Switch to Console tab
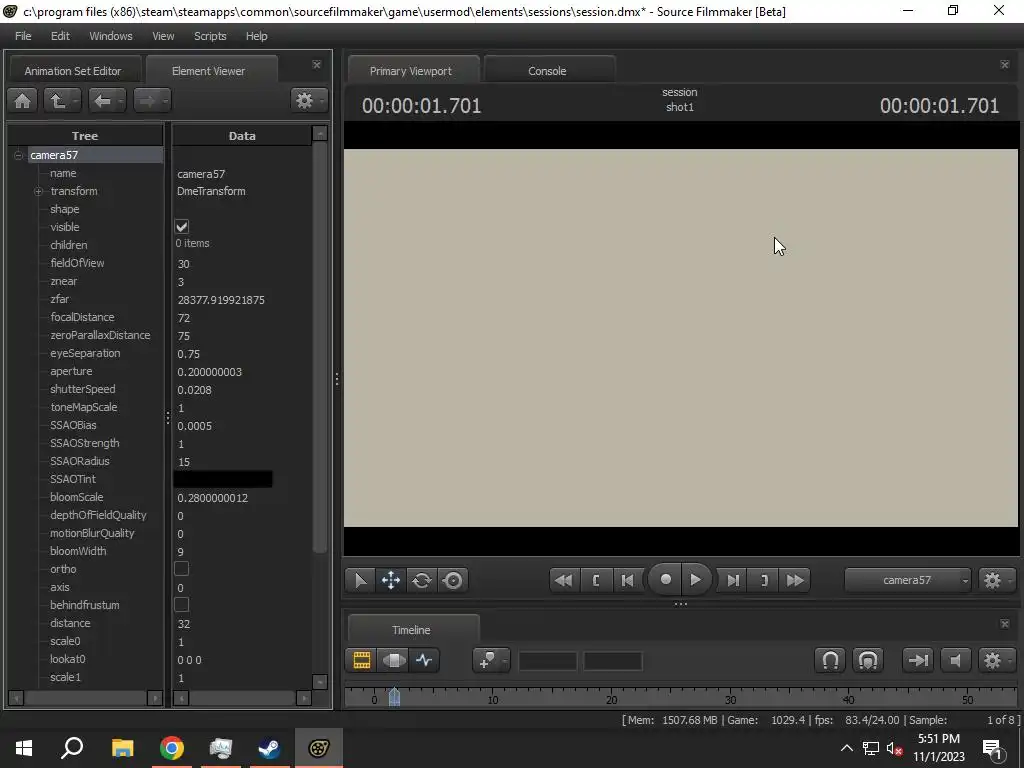 547,71
